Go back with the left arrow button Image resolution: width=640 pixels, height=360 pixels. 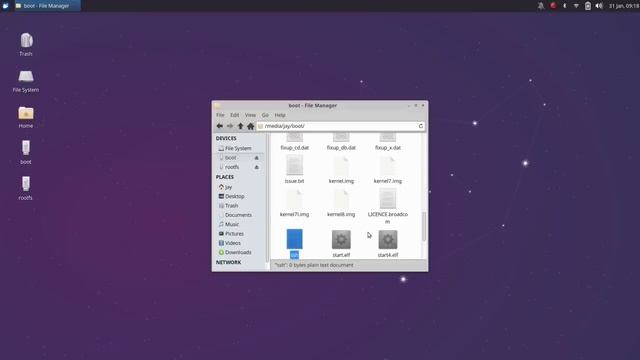coord(220,126)
